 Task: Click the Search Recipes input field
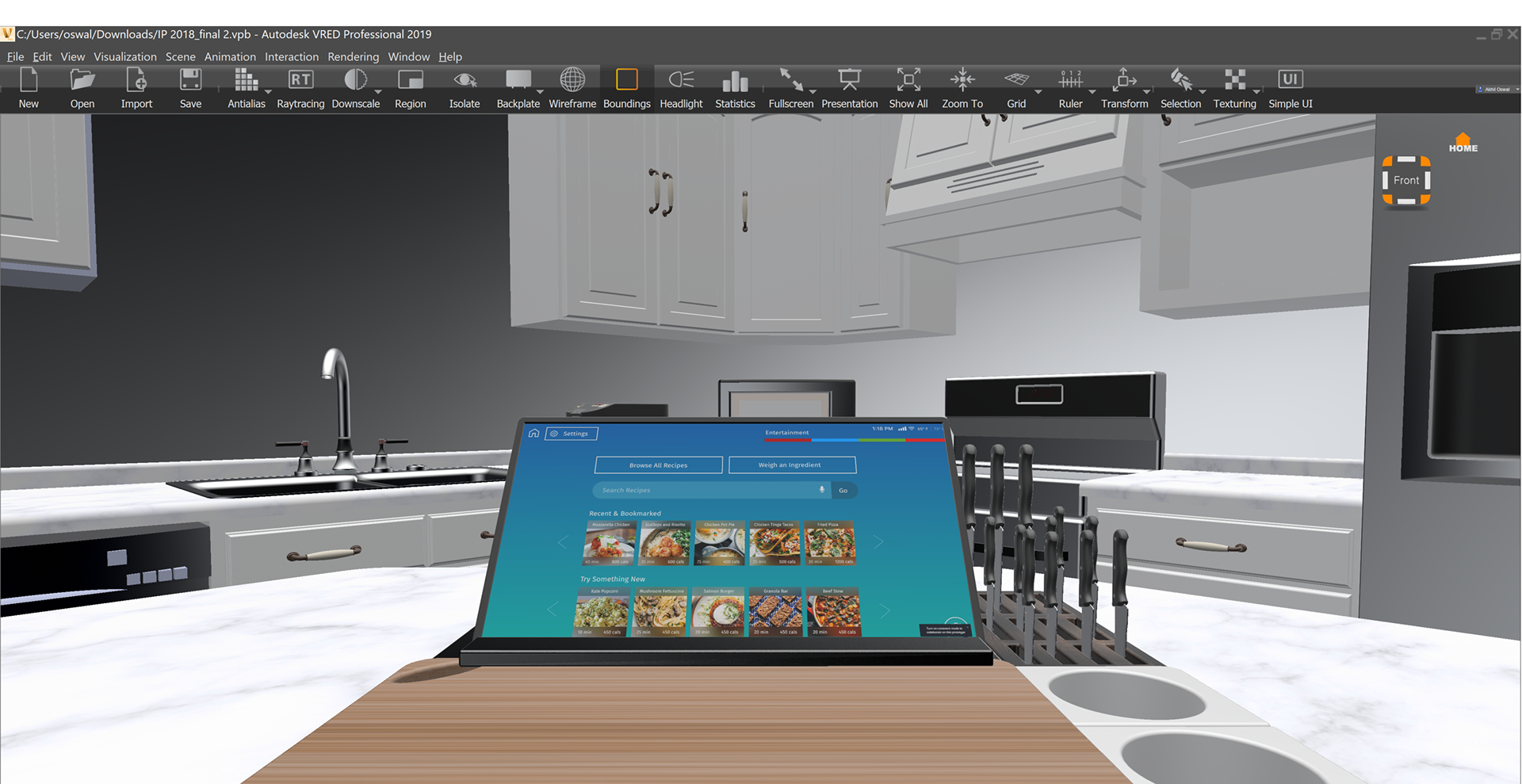(712, 490)
